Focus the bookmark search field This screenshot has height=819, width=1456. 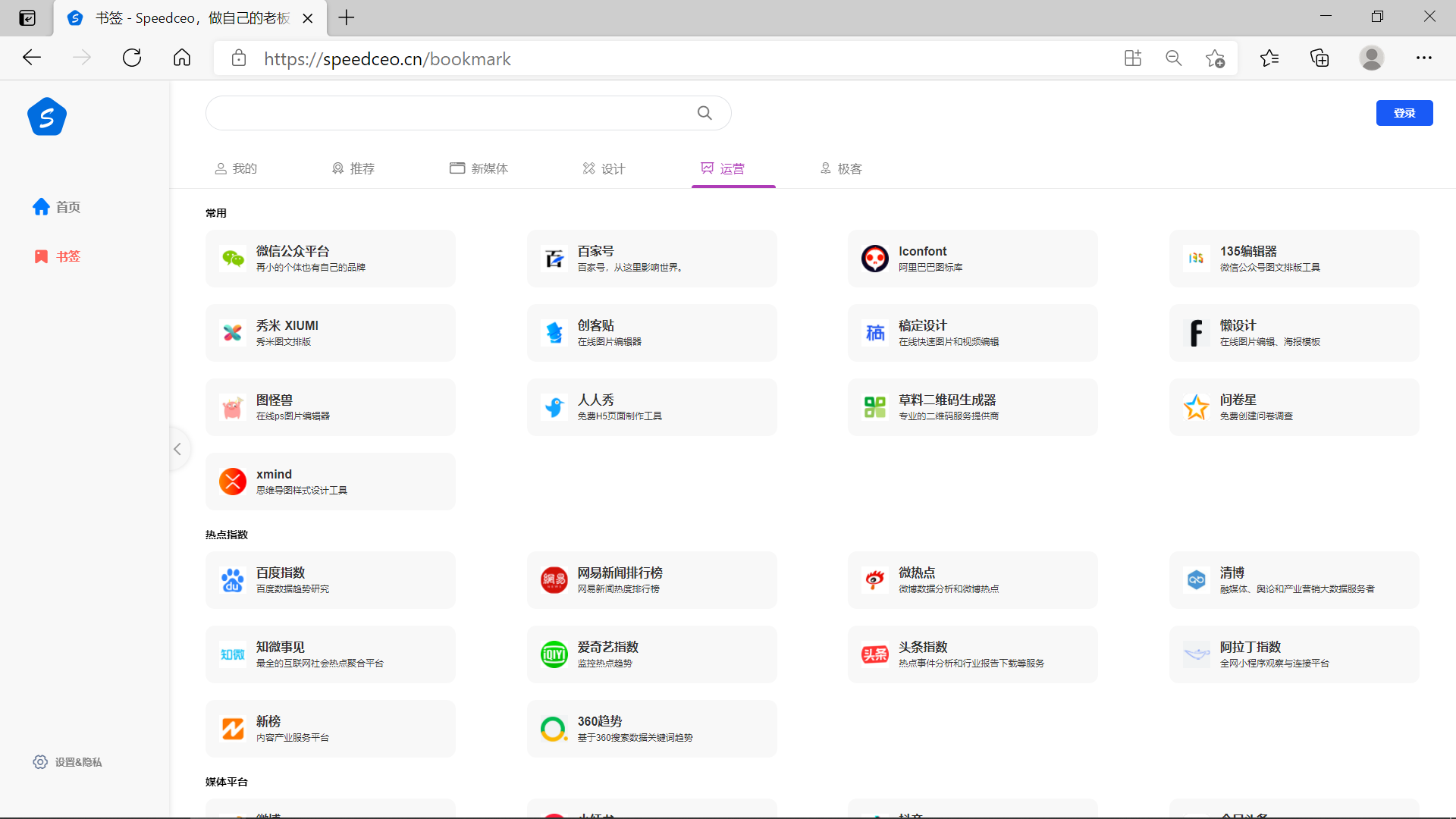[468, 113]
